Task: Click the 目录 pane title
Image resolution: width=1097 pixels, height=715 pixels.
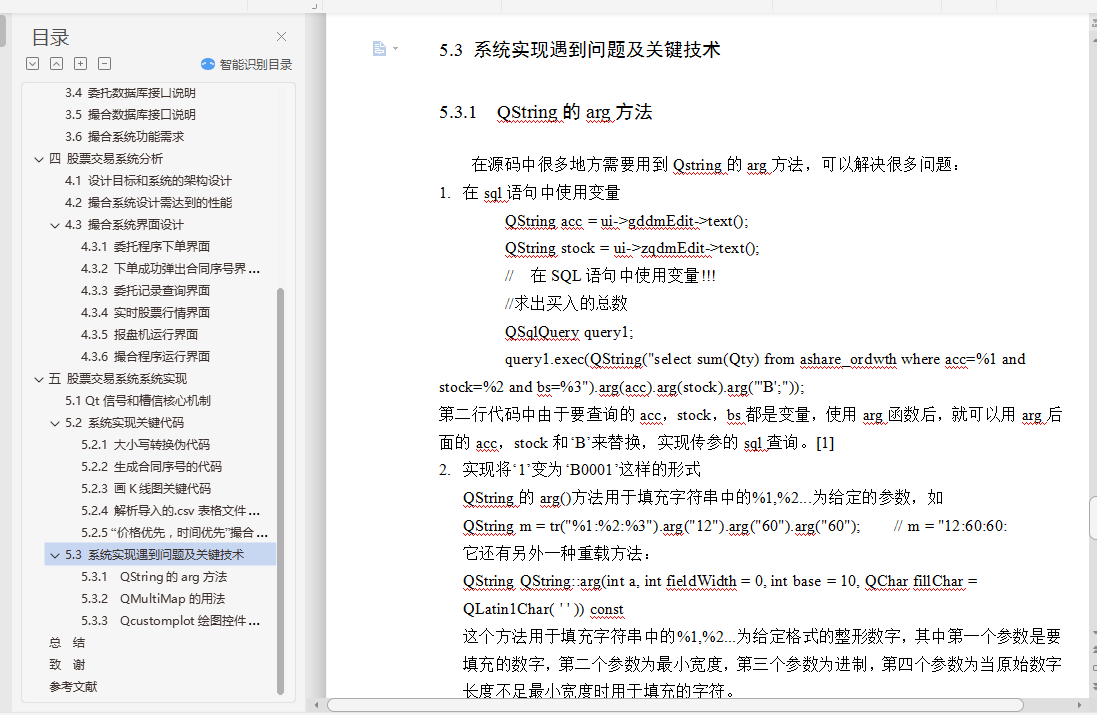Action: (x=50, y=37)
